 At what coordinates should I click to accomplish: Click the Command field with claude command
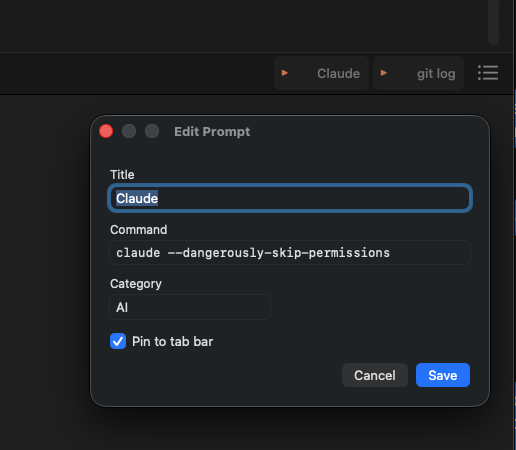[x=290, y=253]
